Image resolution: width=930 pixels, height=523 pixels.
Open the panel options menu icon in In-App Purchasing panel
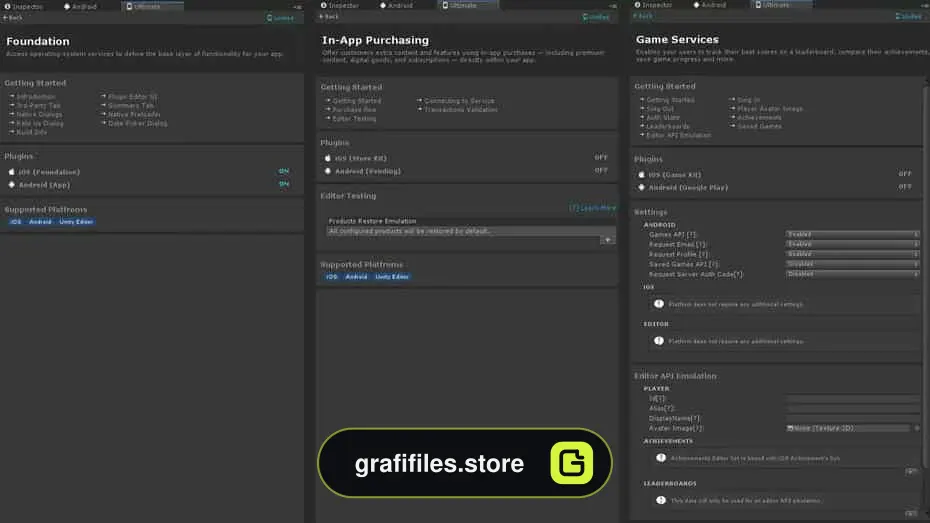tap(613, 6)
